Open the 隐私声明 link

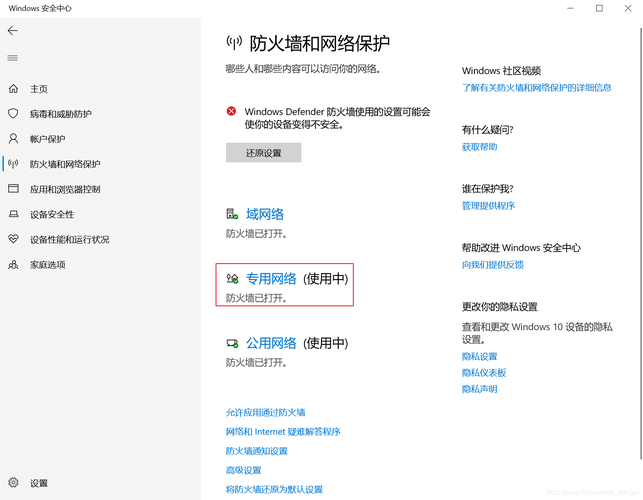coord(479,389)
